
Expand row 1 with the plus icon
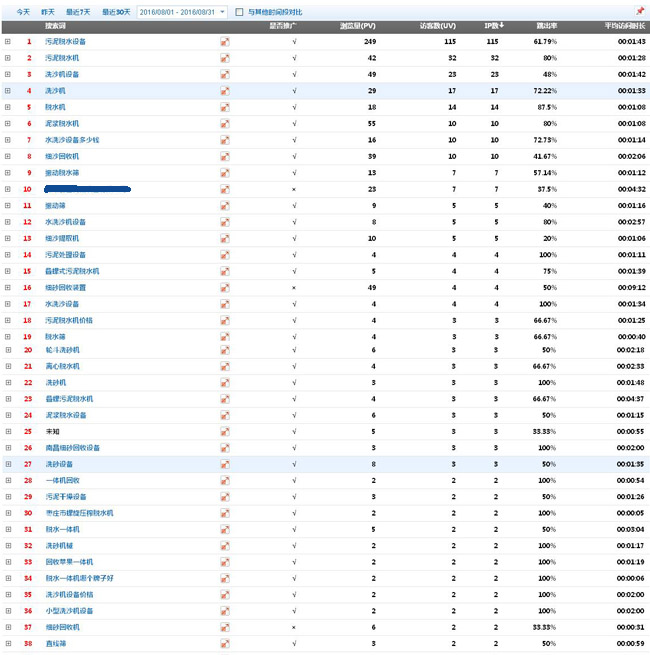[x=8, y=42]
